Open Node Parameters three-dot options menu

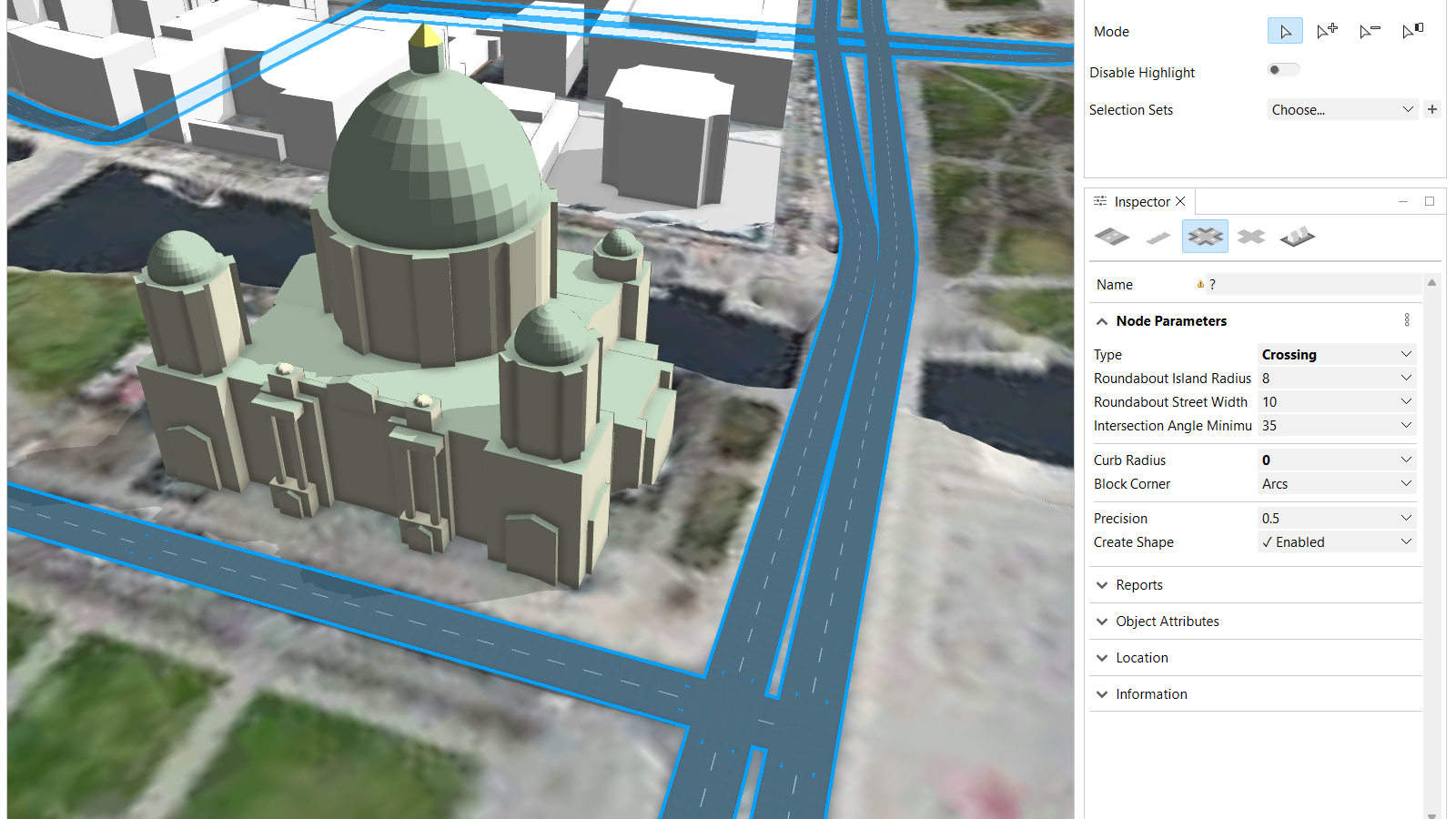[1407, 320]
